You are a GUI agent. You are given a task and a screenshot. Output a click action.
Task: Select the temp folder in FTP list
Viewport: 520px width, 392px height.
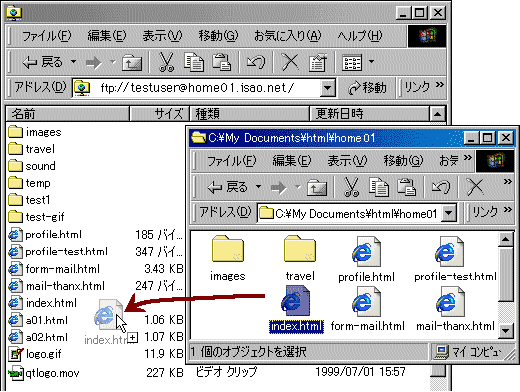[29, 183]
